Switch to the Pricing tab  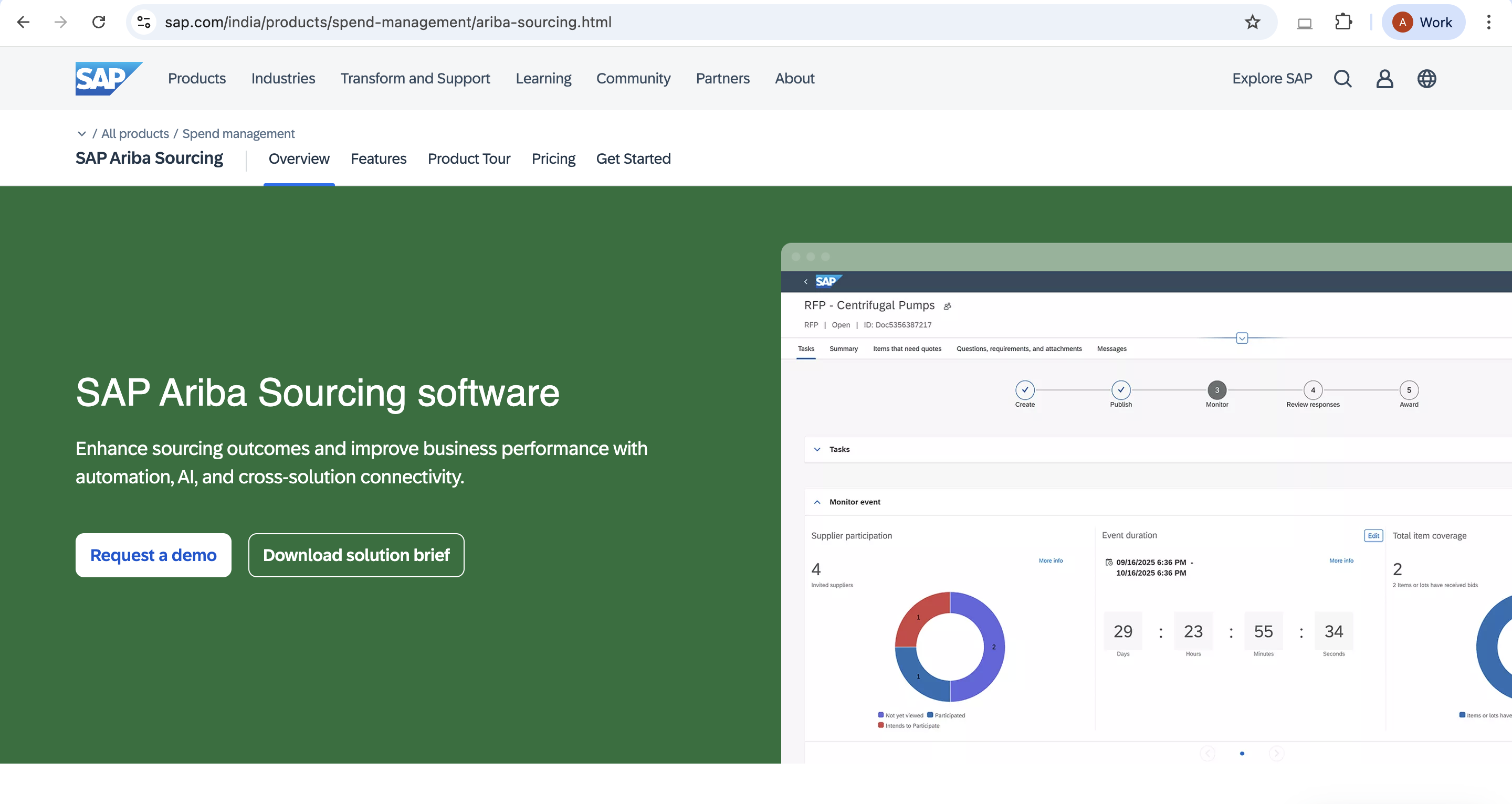pyautogui.click(x=553, y=158)
